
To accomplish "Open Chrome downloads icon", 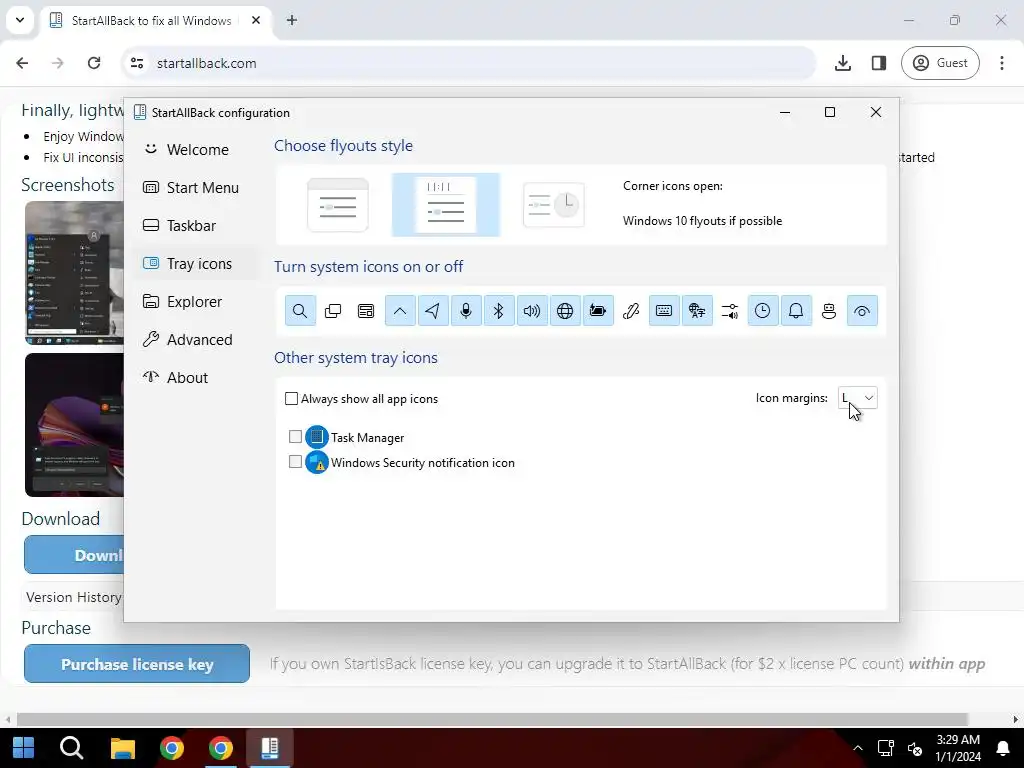I will [843, 63].
